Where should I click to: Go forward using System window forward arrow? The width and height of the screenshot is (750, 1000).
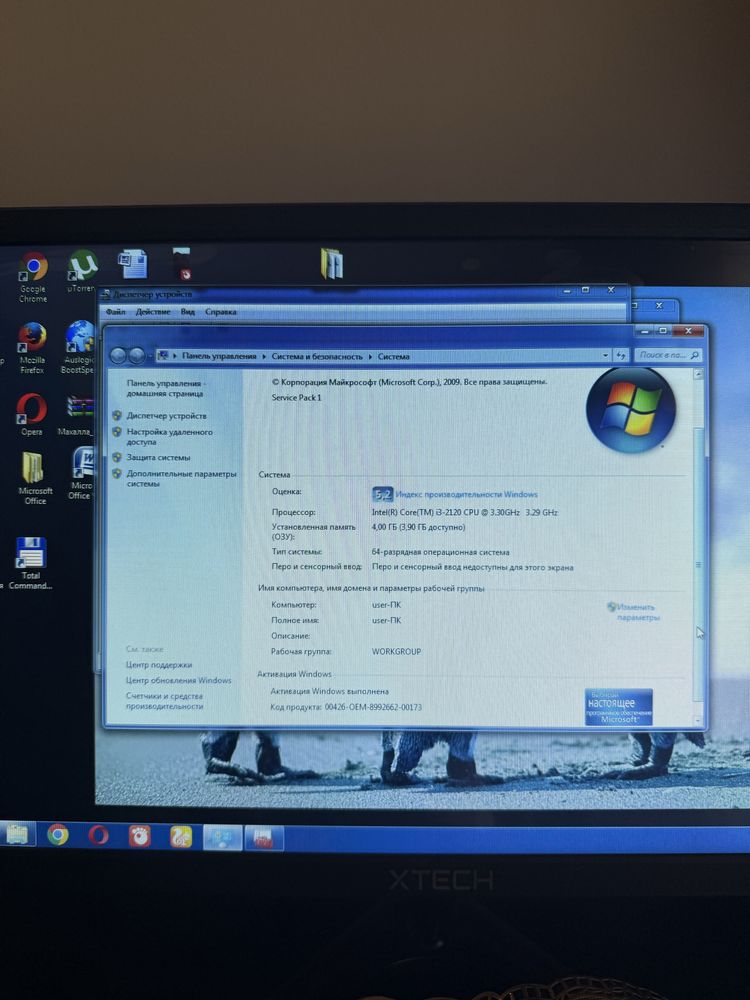pyautogui.click(x=136, y=355)
